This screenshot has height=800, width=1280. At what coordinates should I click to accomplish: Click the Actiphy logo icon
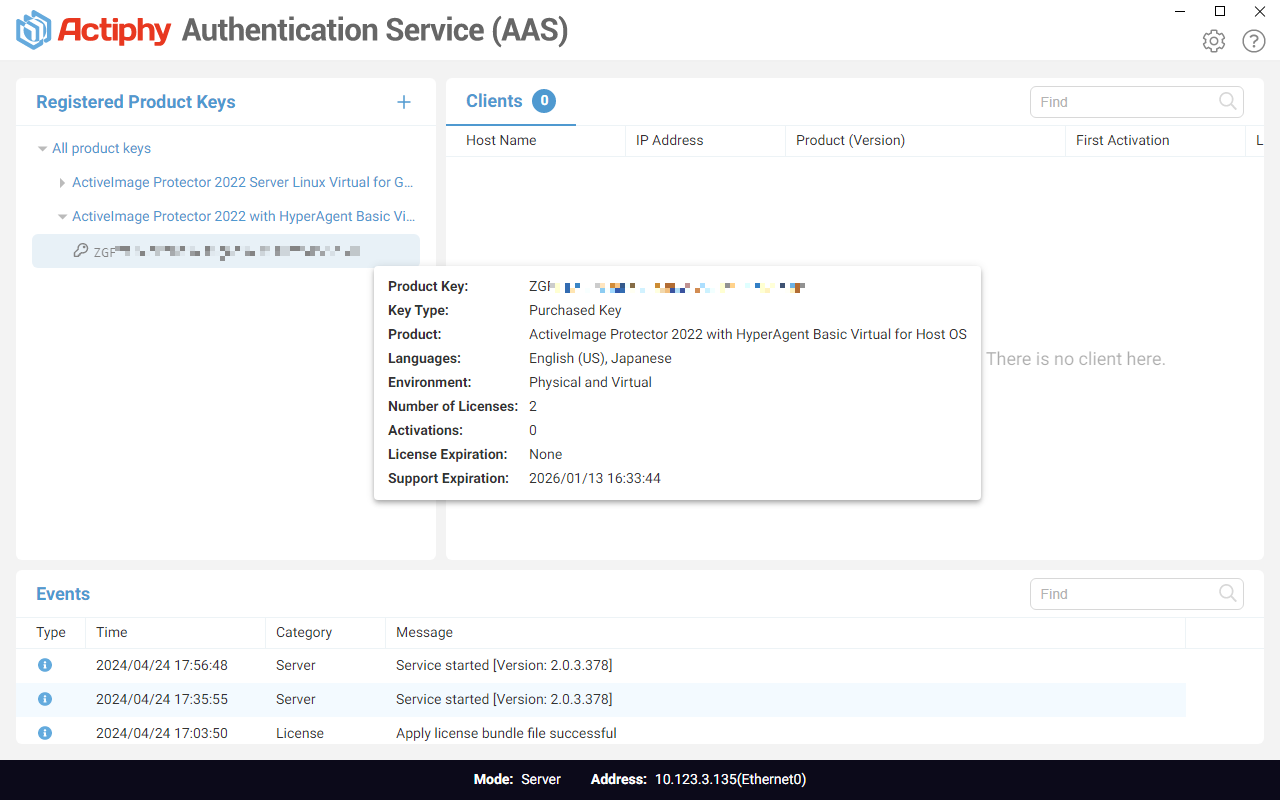tap(34, 30)
